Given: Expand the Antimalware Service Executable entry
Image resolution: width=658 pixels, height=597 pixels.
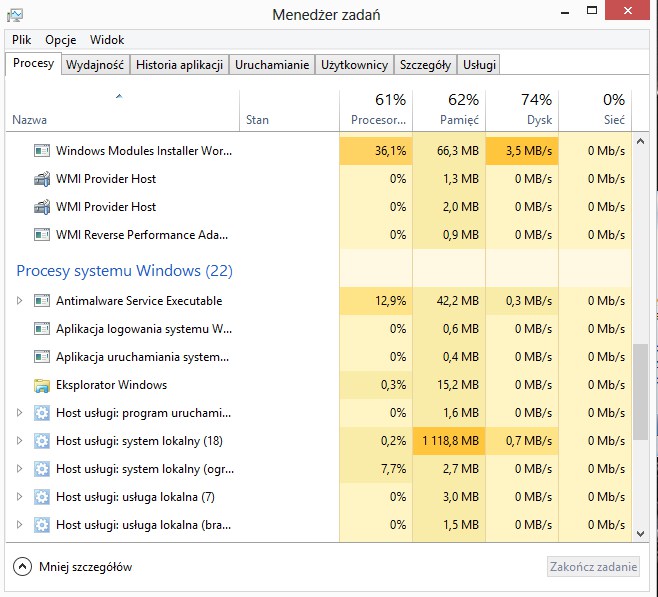Looking at the screenshot, I should [x=19, y=301].
